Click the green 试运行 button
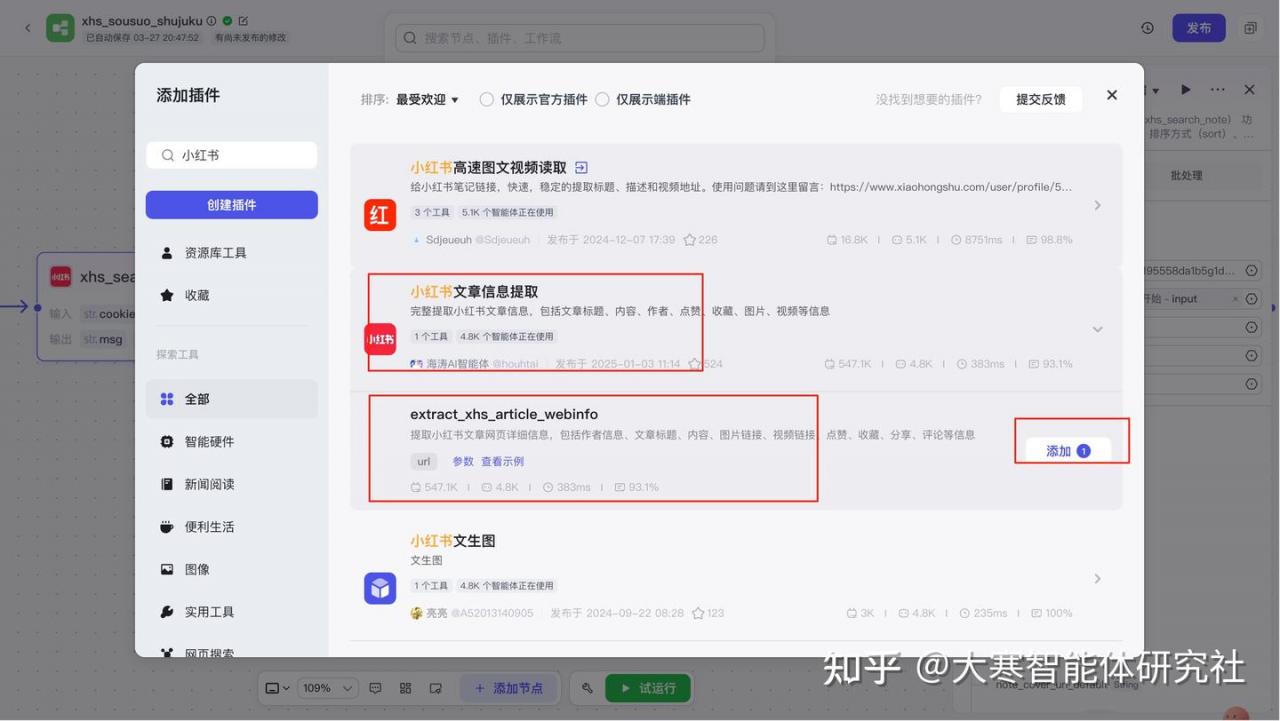The height and width of the screenshot is (721, 1280). (x=648, y=688)
